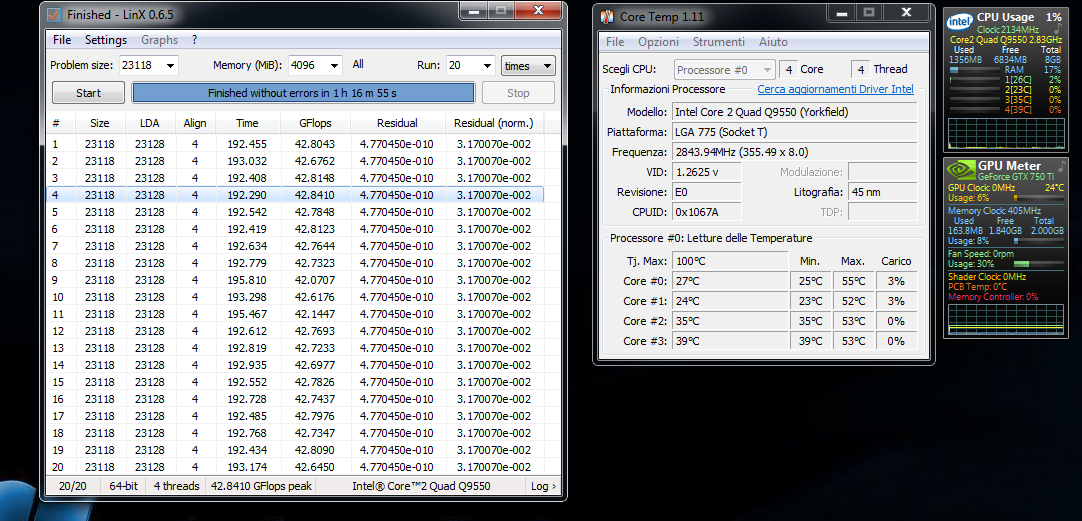Open the File menu in Core Temp
This screenshot has height=521, width=1082.
click(615, 42)
